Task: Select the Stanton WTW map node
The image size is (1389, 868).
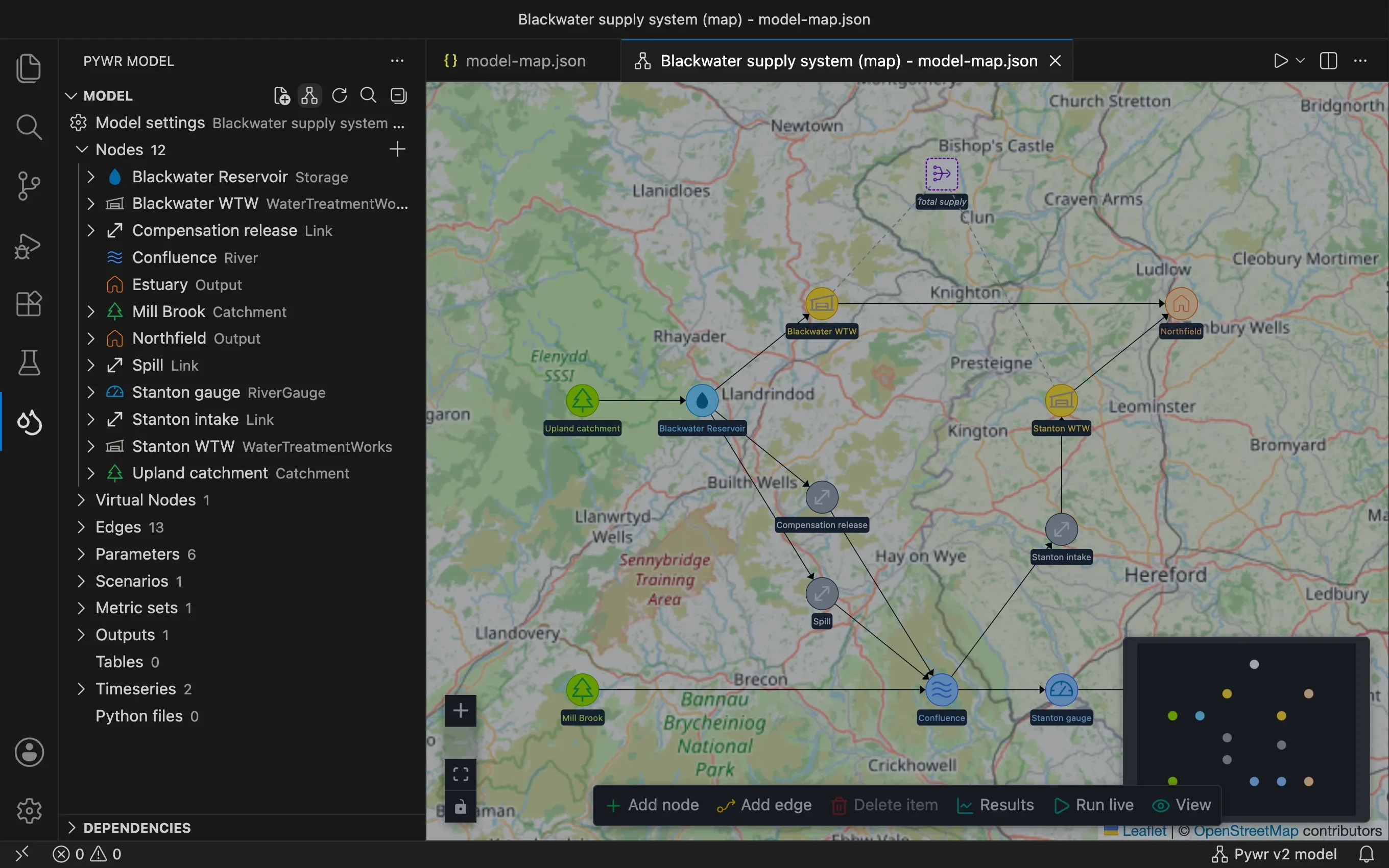Action: [x=1061, y=401]
